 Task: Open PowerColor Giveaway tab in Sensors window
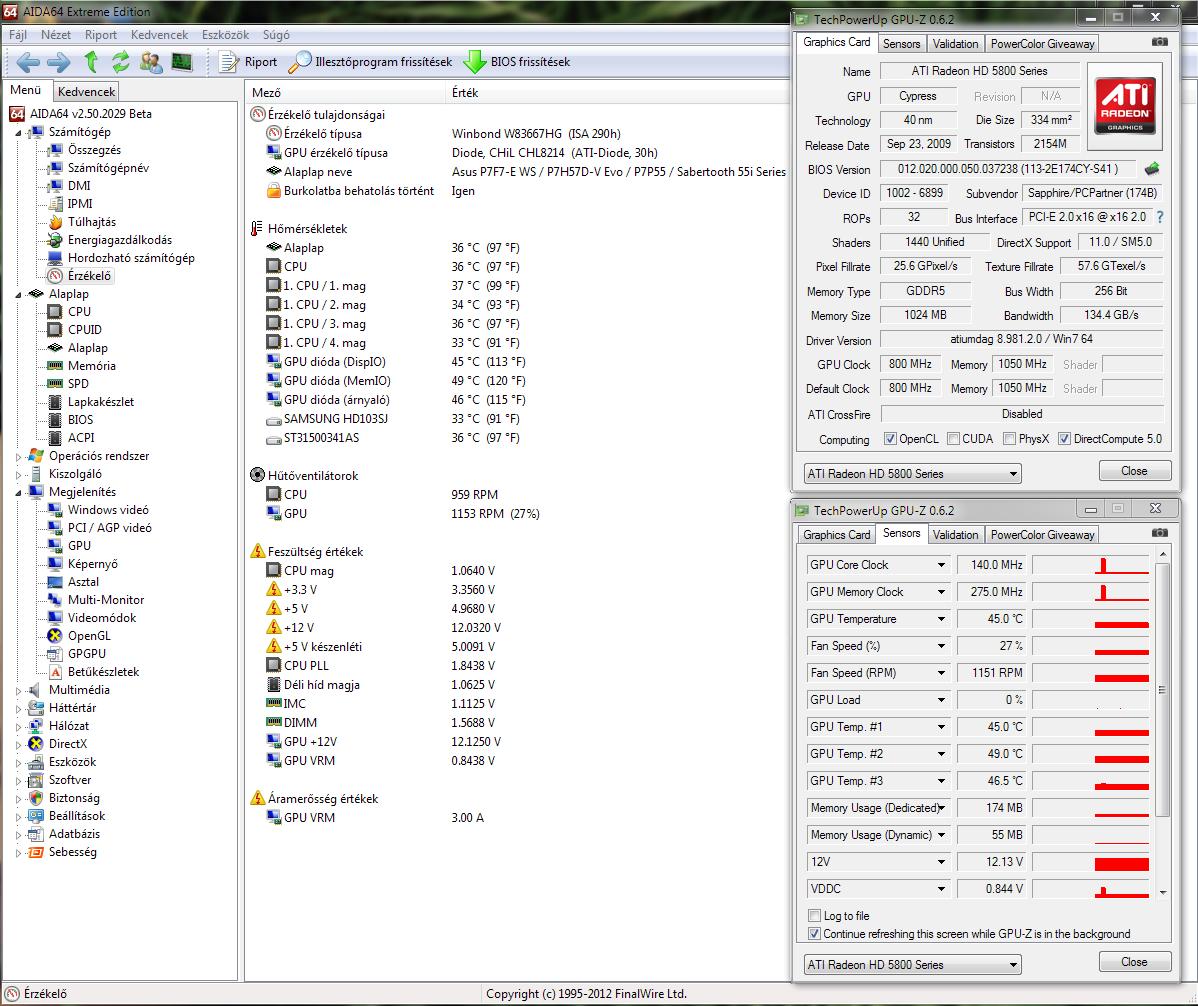tap(1042, 535)
